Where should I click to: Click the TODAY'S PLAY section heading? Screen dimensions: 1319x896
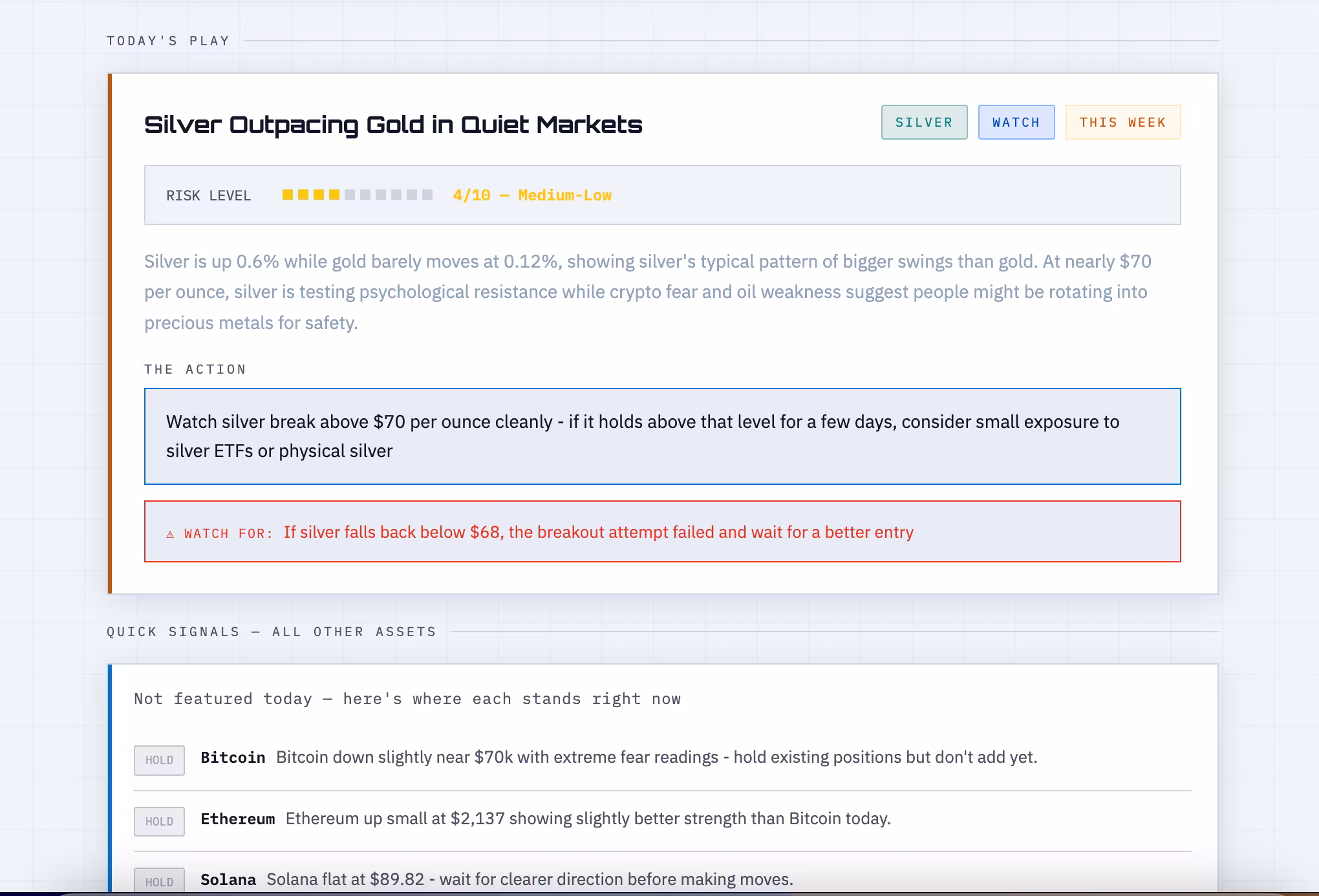168,41
